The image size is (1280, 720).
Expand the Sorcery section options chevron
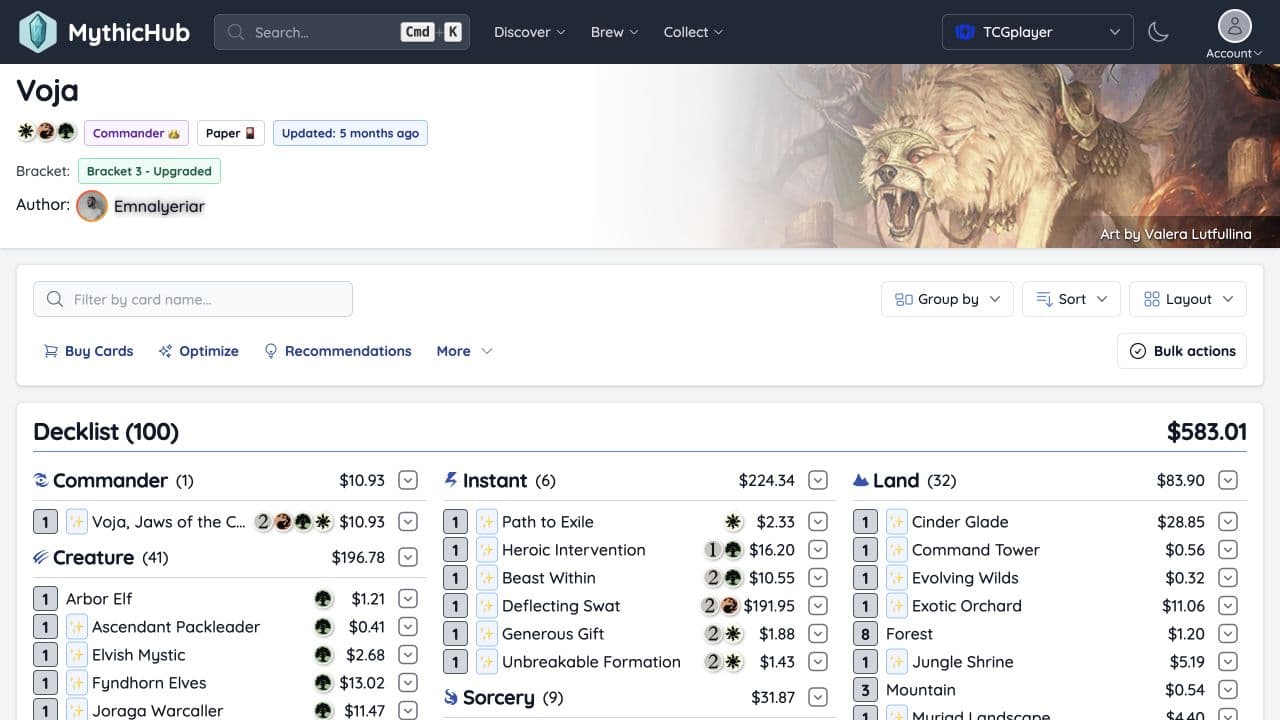coord(818,697)
